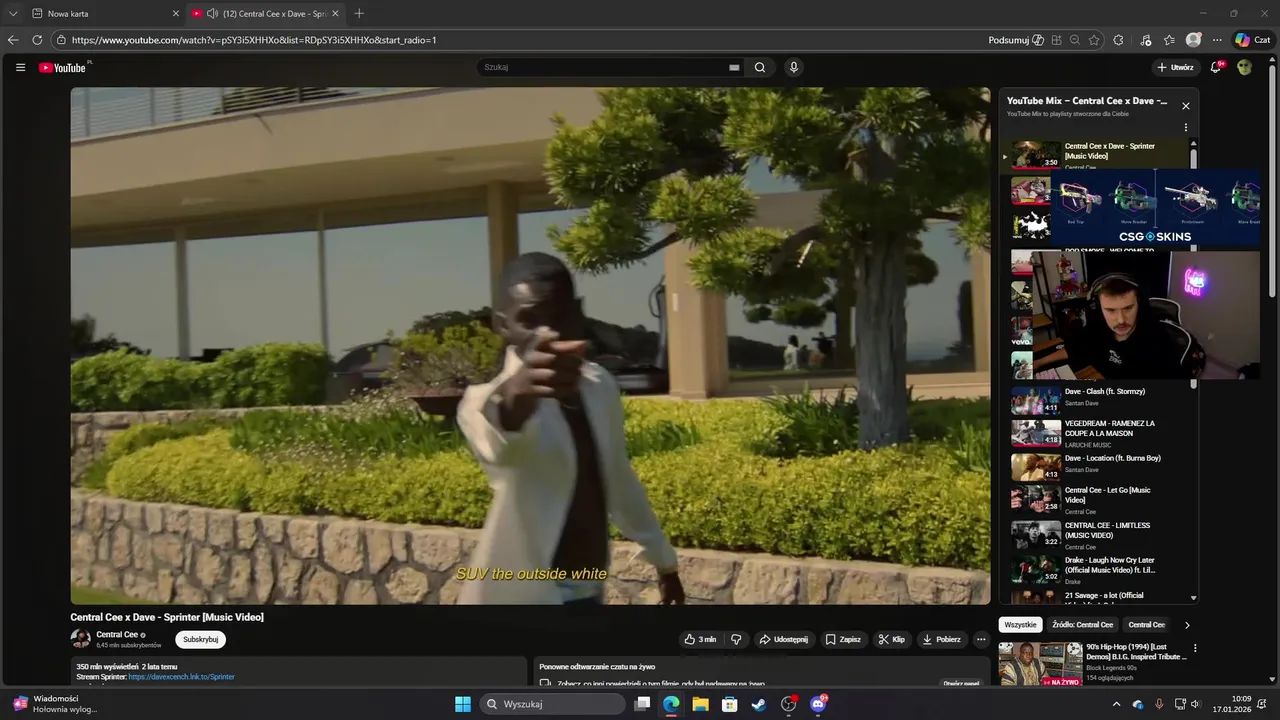1280x720 pixels.
Task: Select the Central Cee x Dave browser tab
Action: [x=264, y=14]
